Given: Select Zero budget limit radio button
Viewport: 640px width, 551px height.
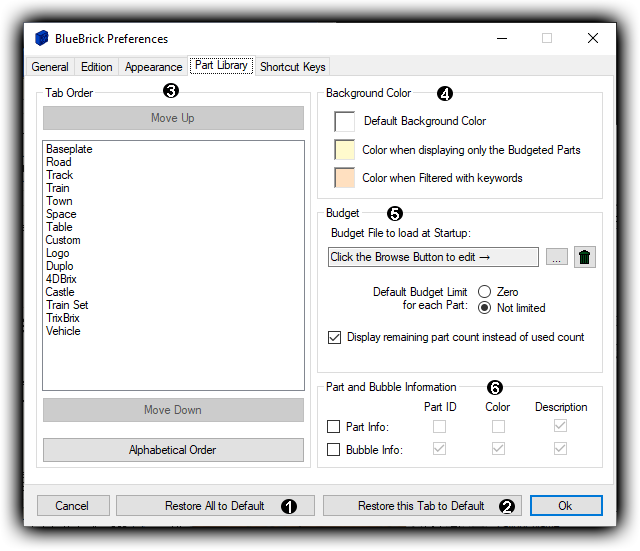Looking at the screenshot, I should pyautogui.click(x=484, y=292).
